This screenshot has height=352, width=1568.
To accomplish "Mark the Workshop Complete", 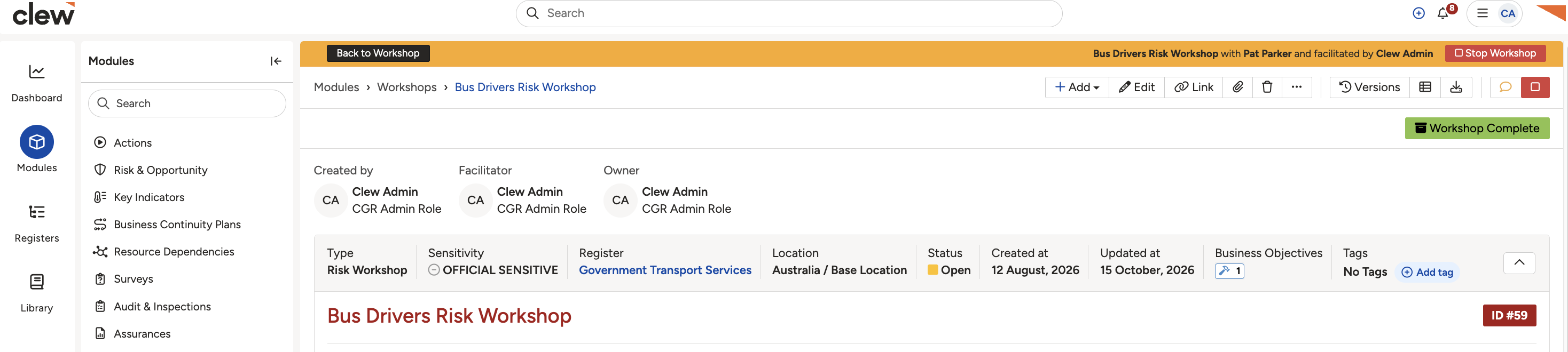I will pos(1477,129).
